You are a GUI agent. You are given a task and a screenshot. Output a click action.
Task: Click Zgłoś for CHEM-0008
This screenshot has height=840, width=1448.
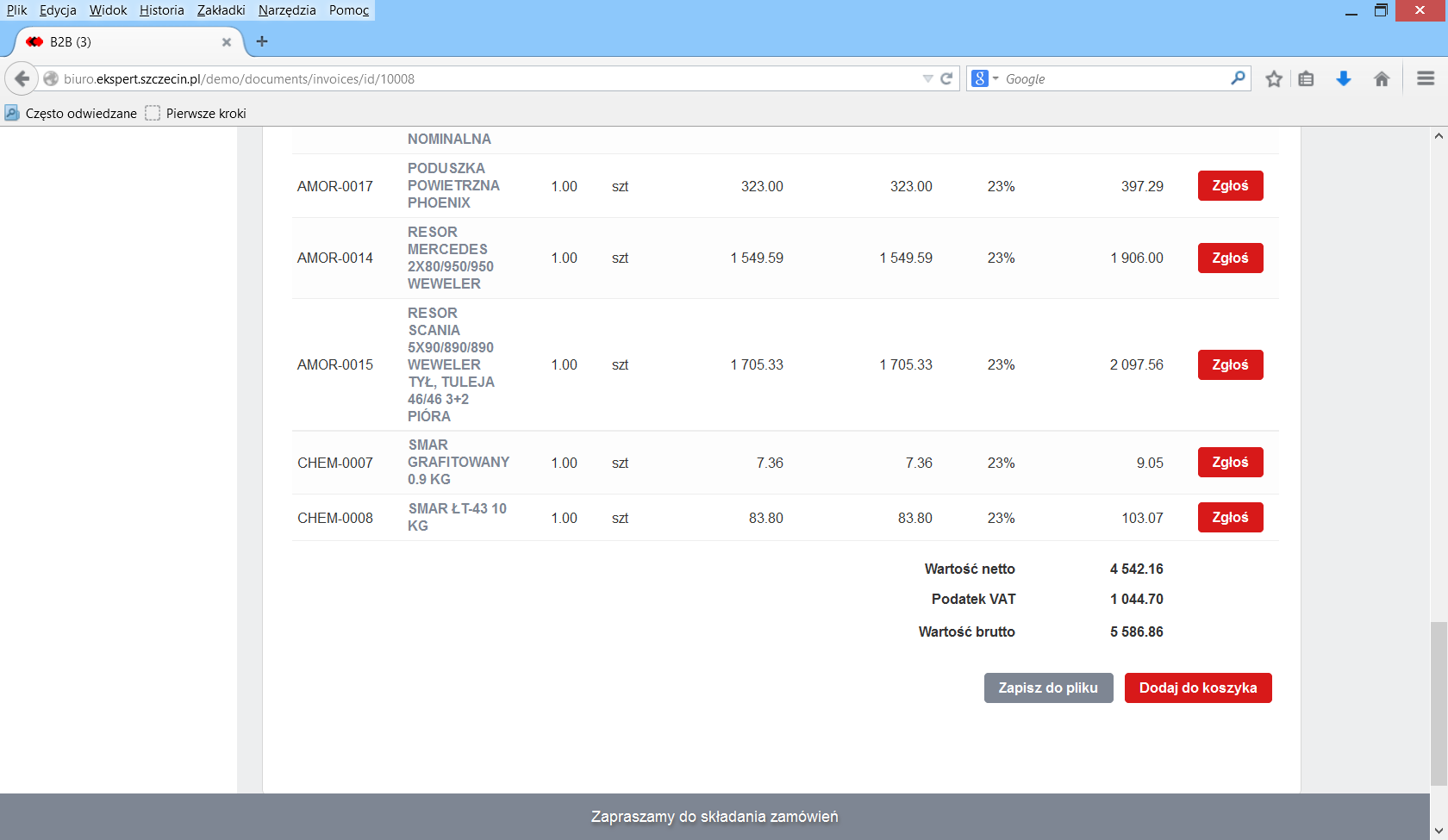click(x=1230, y=518)
